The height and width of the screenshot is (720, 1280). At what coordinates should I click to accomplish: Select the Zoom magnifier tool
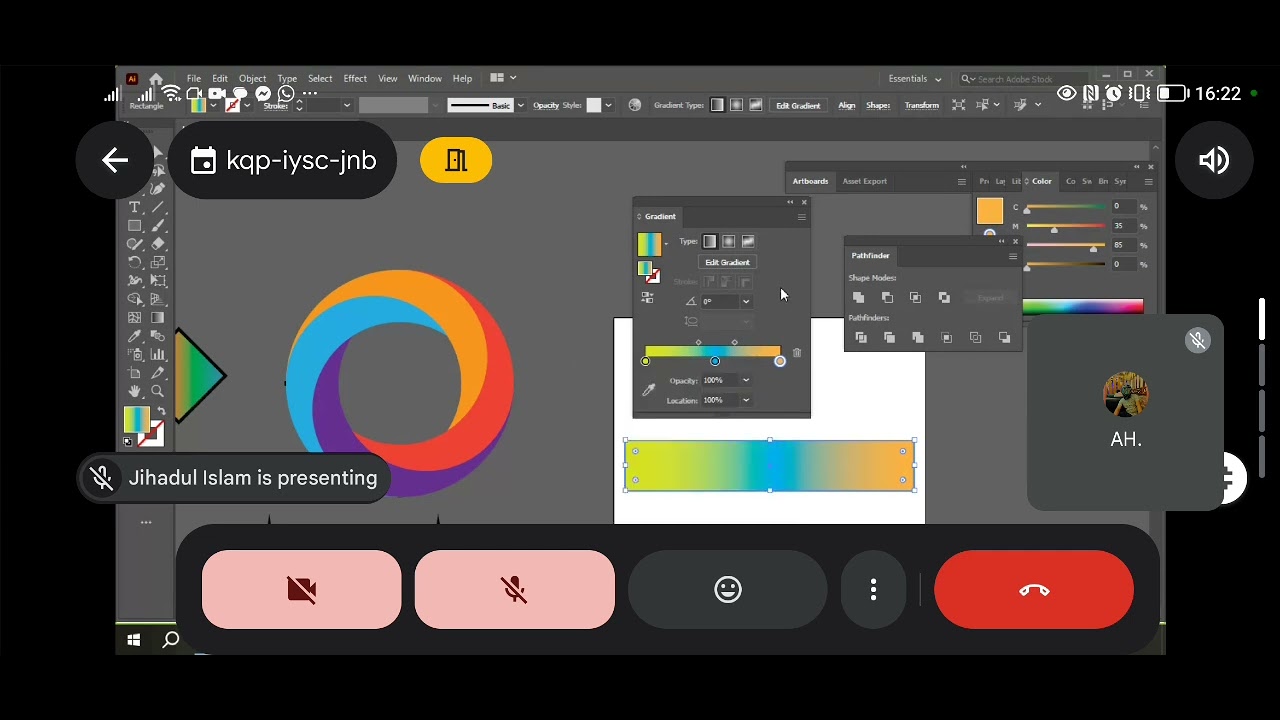click(x=158, y=391)
